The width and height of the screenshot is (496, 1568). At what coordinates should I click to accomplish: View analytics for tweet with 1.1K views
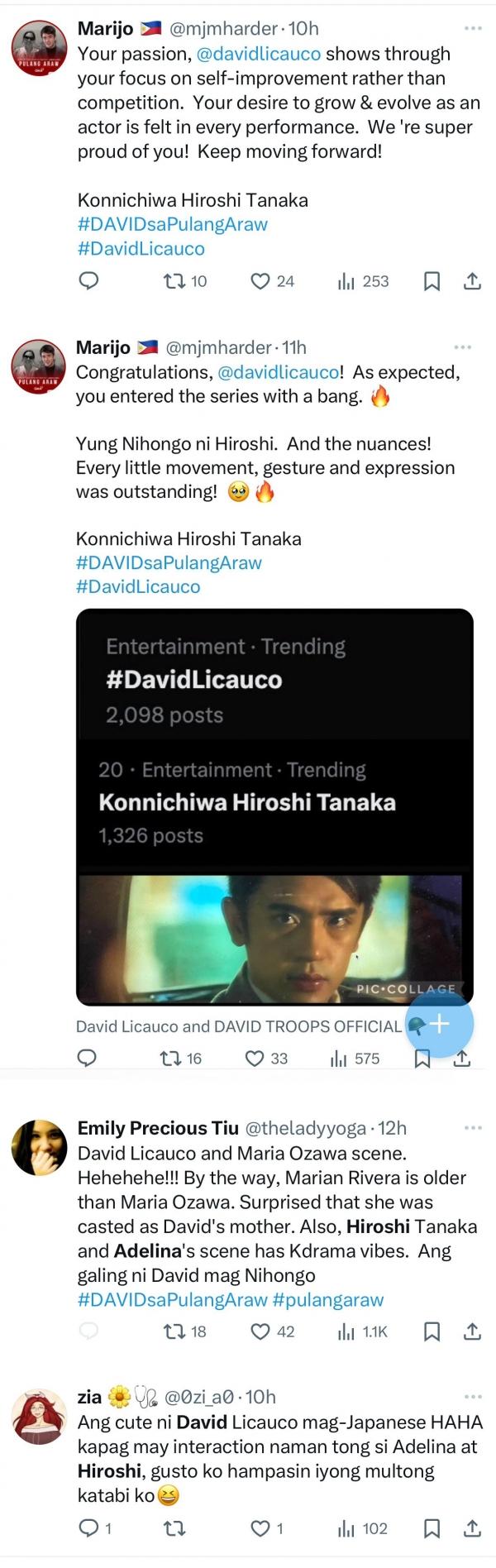(x=362, y=1331)
